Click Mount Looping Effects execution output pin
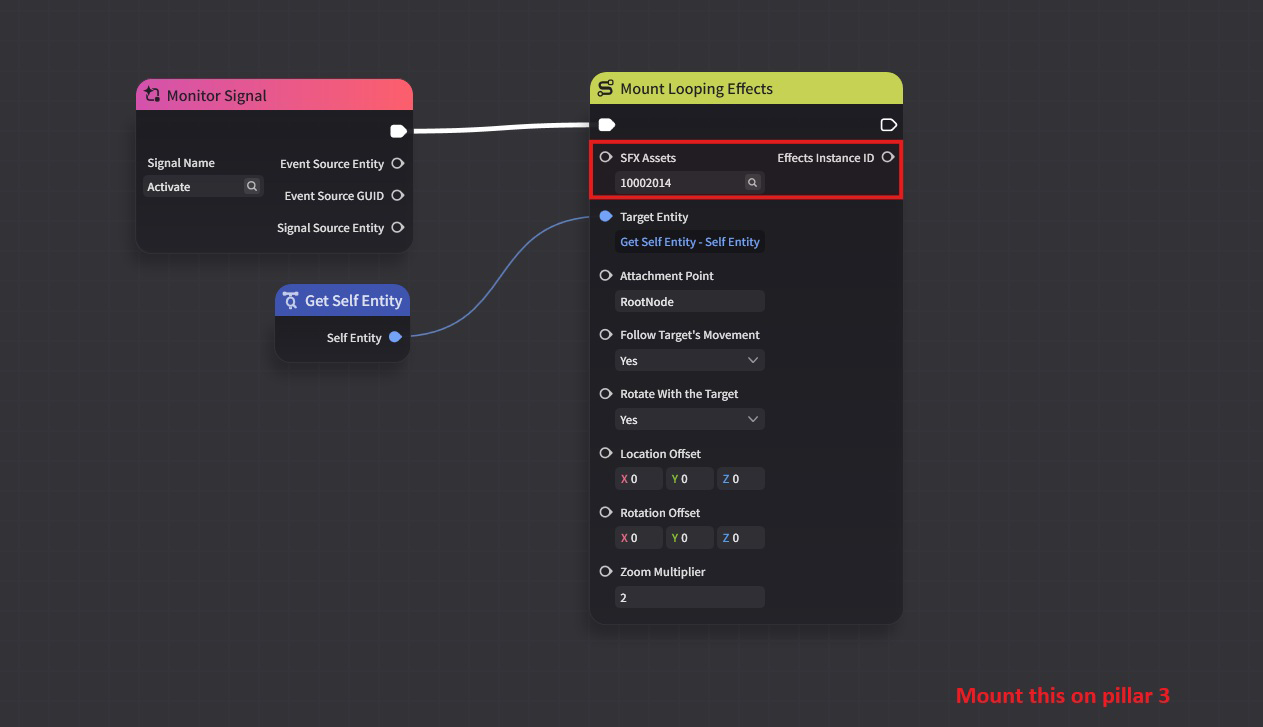The width and height of the screenshot is (1263, 727). 888,125
